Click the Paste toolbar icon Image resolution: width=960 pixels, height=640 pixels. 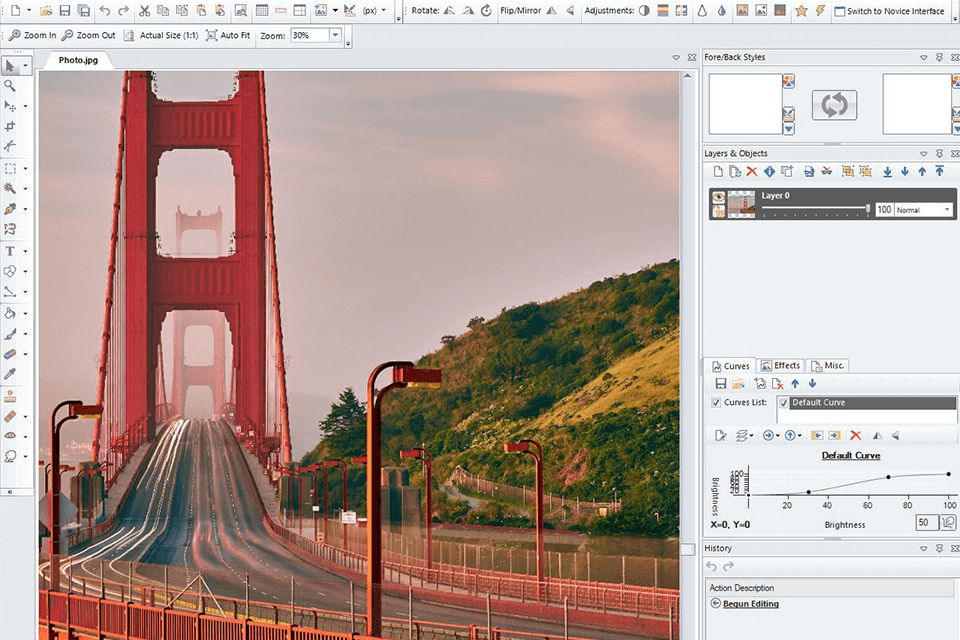[x=200, y=11]
